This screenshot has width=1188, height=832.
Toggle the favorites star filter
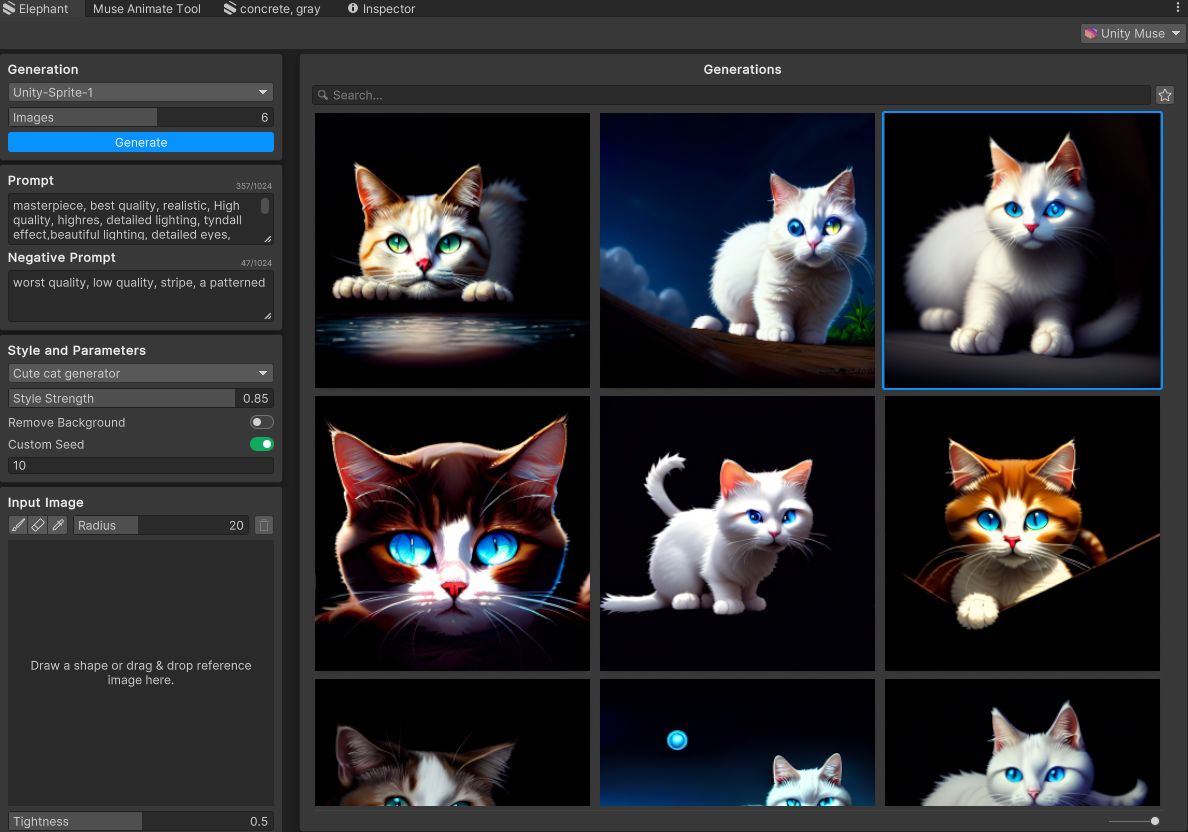1165,95
